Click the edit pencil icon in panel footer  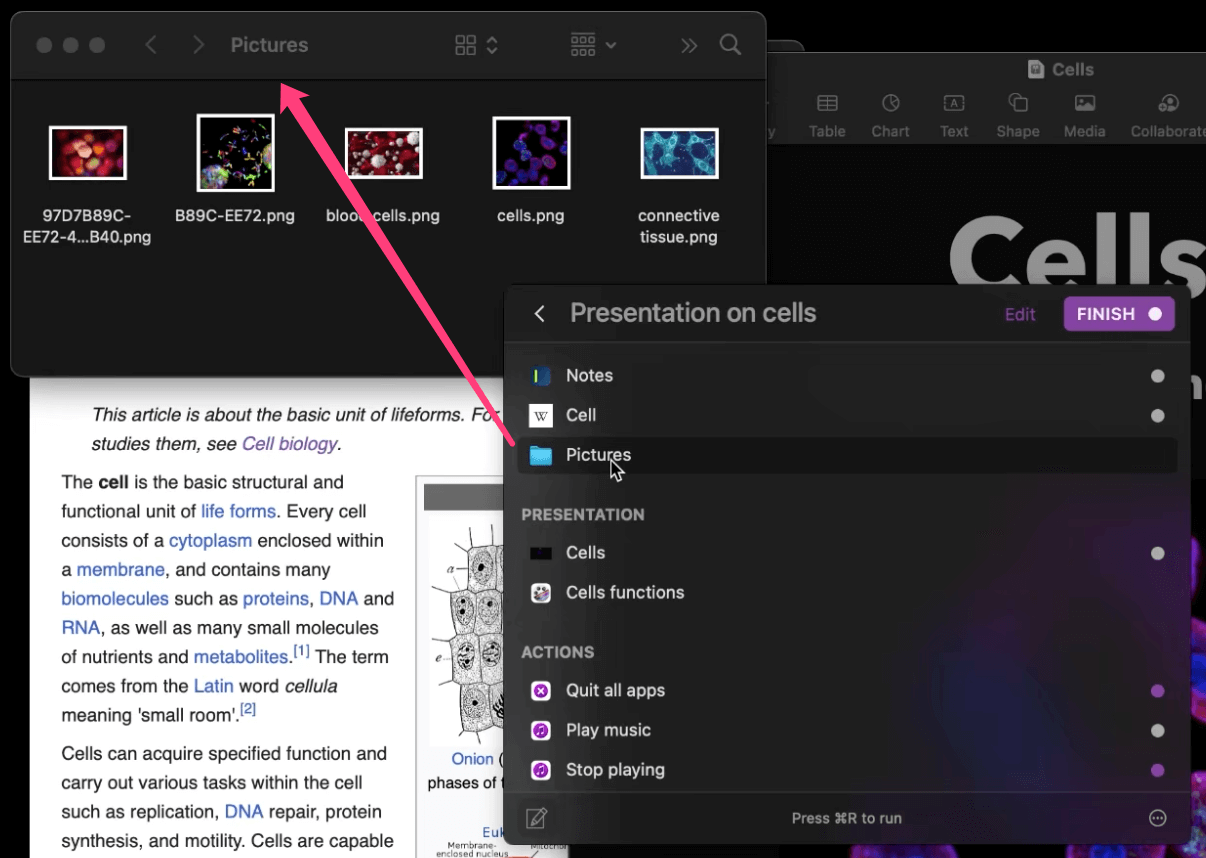coord(536,819)
